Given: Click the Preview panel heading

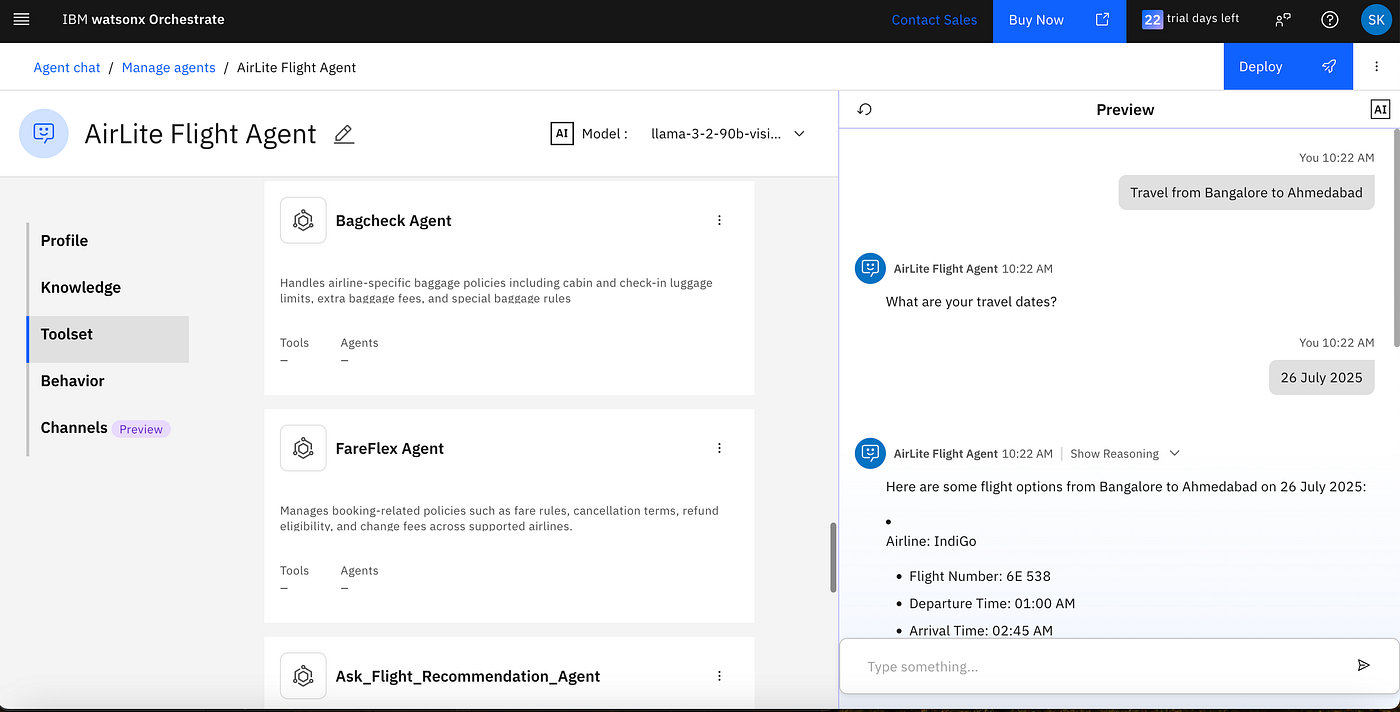Looking at the screenshot, I should 1125,109.
